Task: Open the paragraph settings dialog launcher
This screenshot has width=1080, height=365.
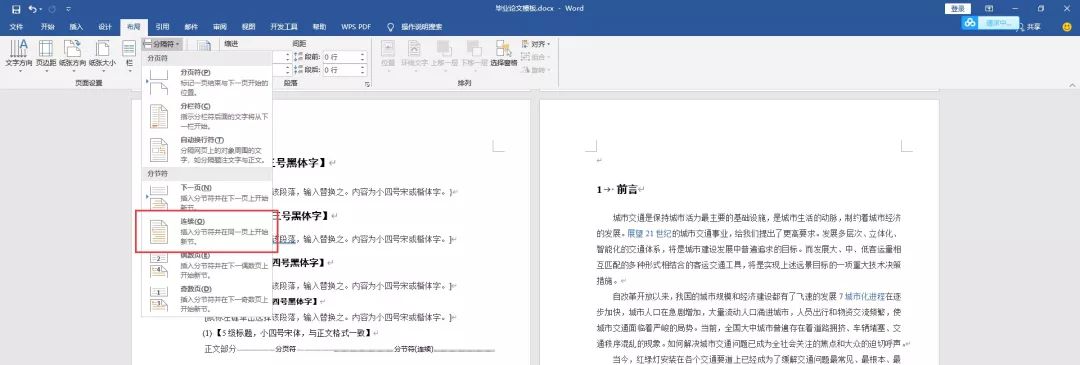Action: (x=367, y=84)
